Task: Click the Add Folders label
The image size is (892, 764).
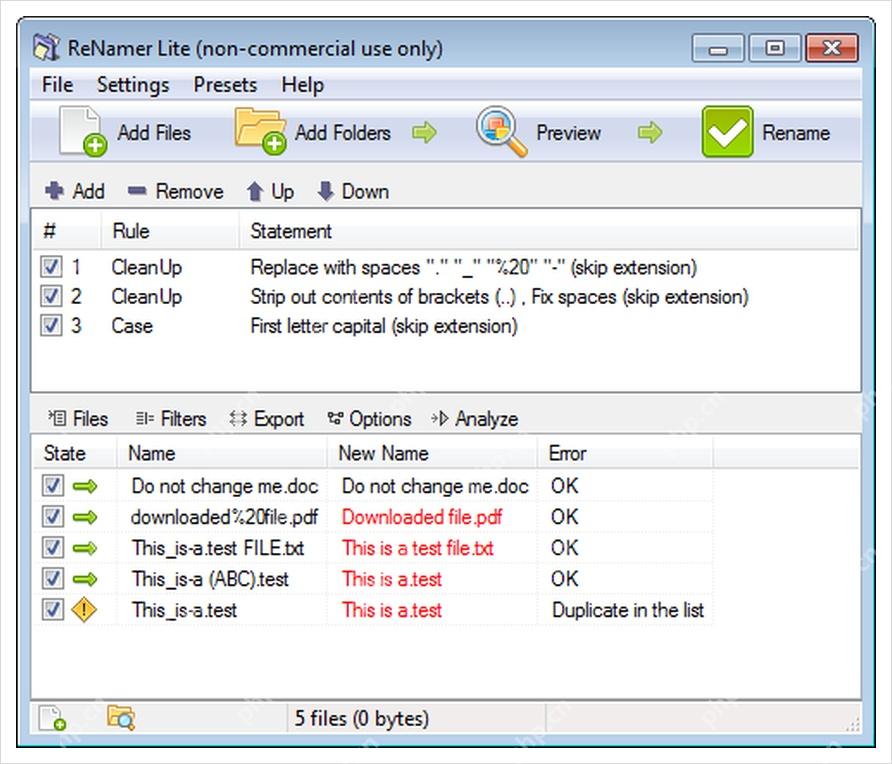Action: click(343, 133)
